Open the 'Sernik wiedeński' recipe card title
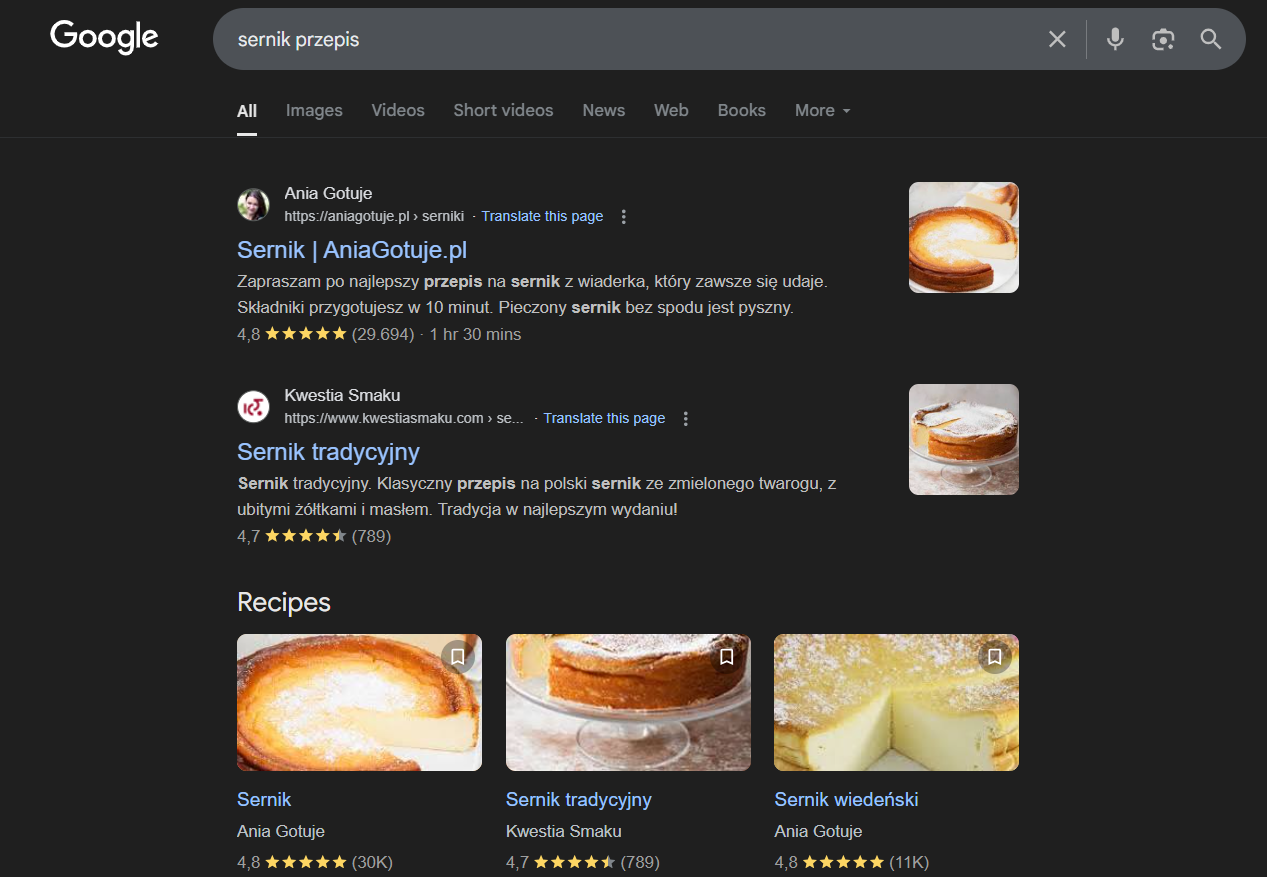 coord(846,800)
